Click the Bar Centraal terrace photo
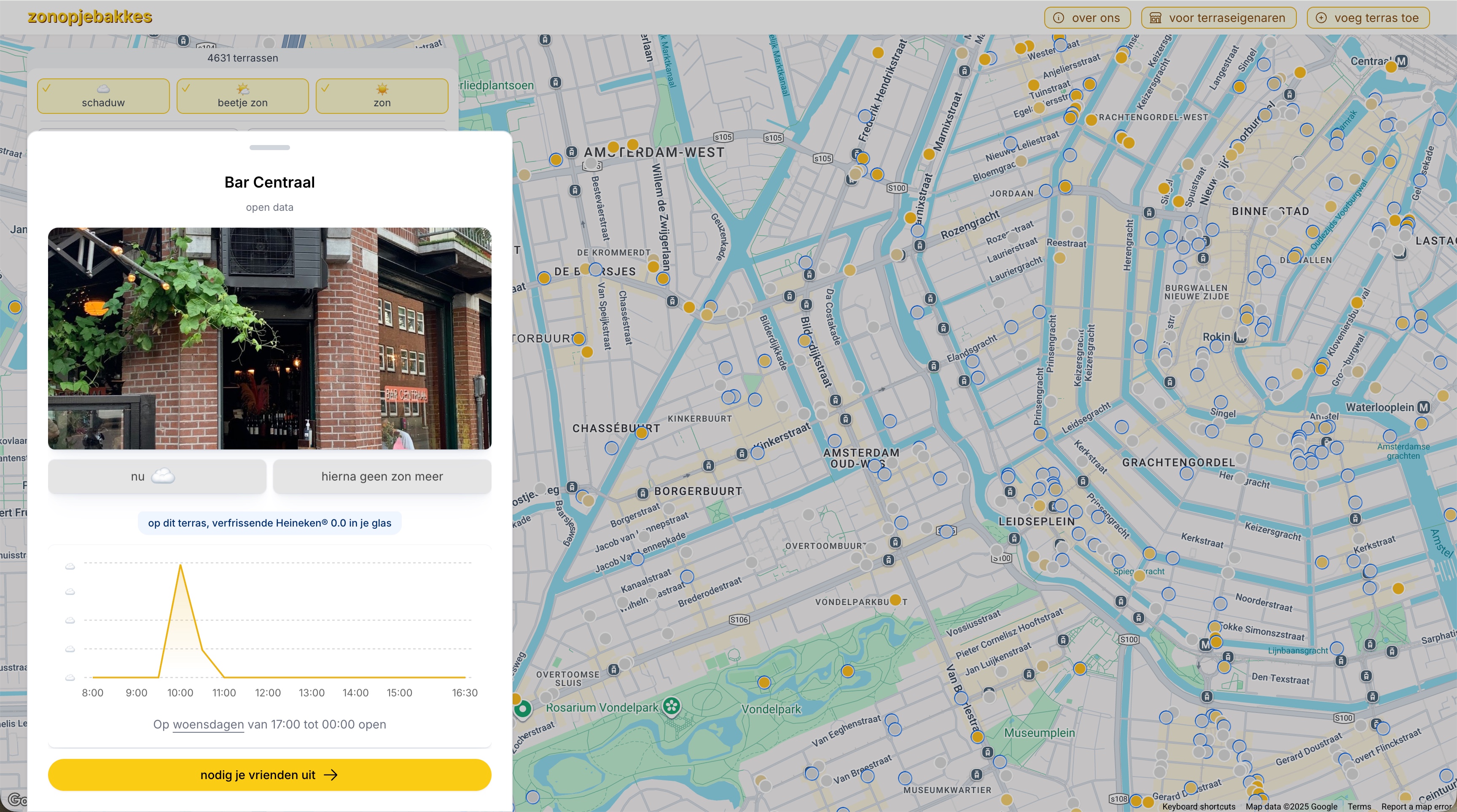 click(x=269, y=338)
